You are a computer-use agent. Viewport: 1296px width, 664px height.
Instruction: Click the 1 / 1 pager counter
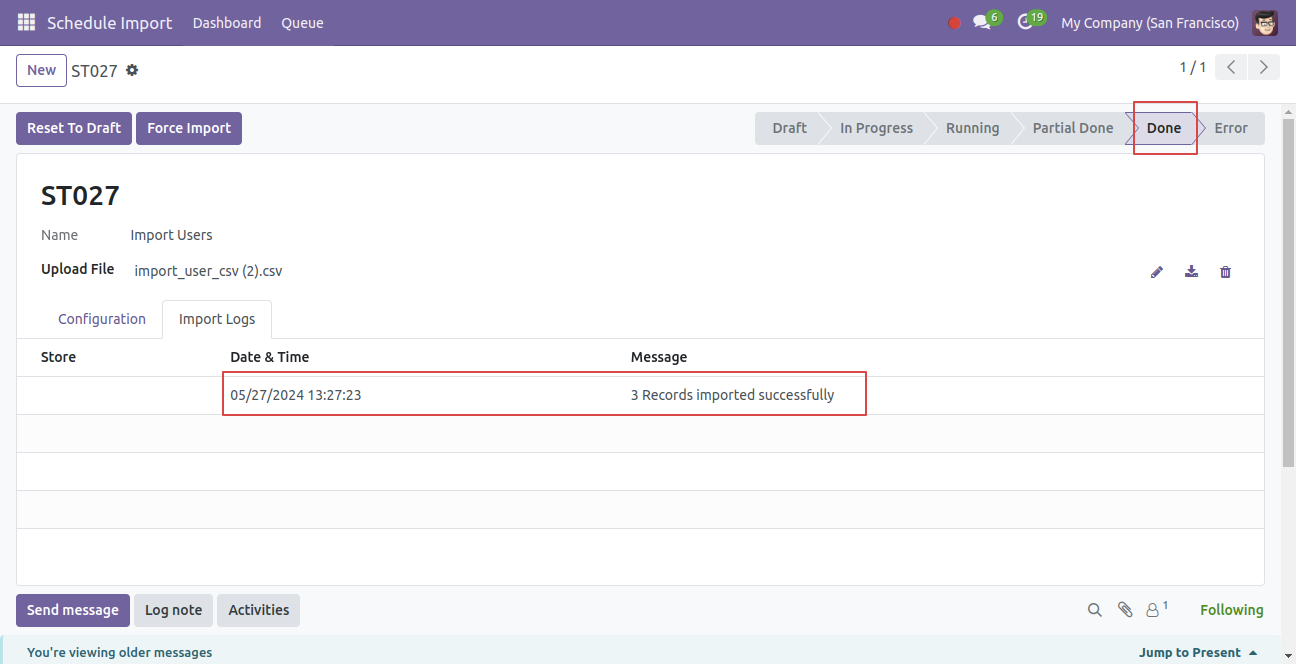(1192, 67)
